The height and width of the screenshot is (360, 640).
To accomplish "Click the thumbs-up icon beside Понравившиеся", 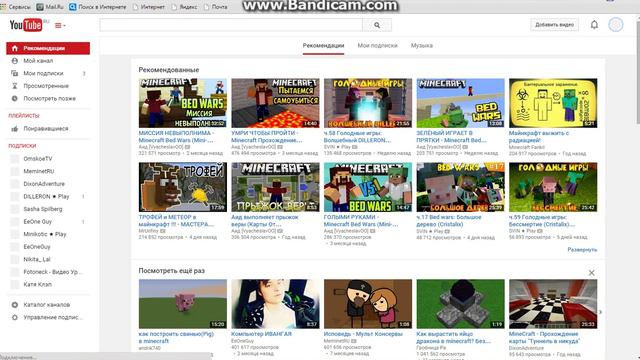I will 15,129.
